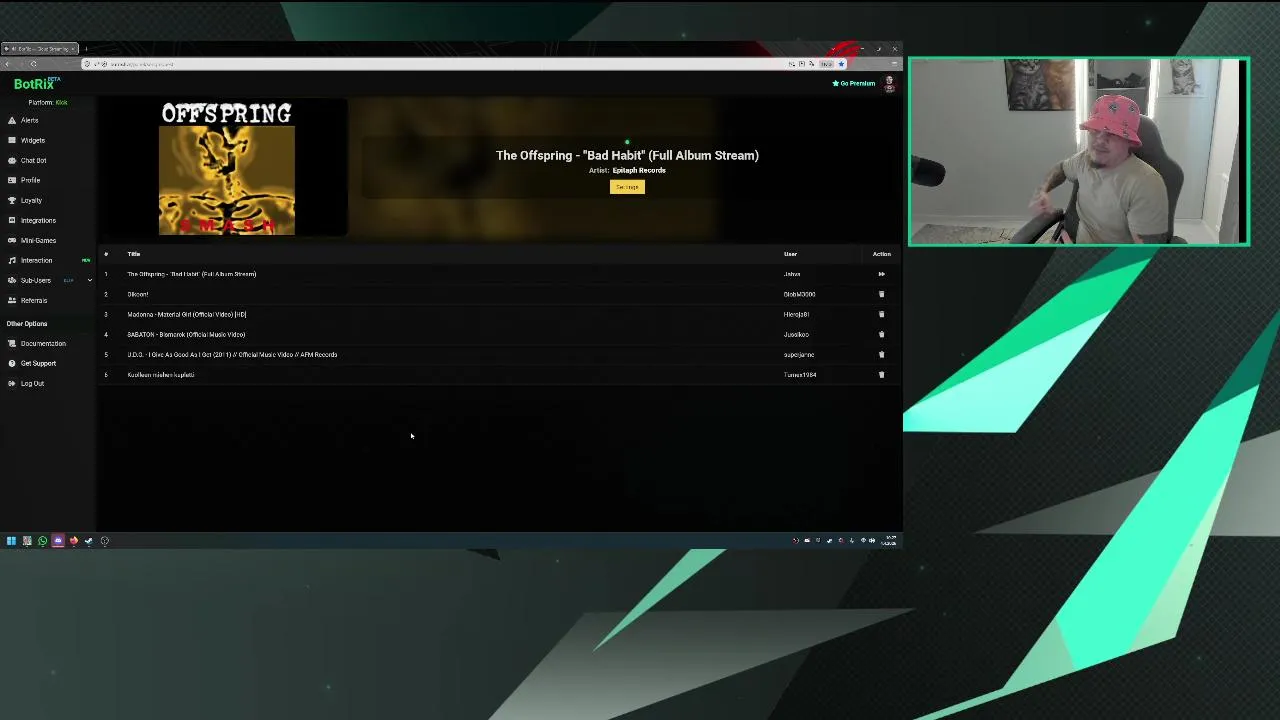Image resolution: width=1280 pixels, height=720 pixels.
Task: Open Documentation under Other Options
Action: pos(43,343)
